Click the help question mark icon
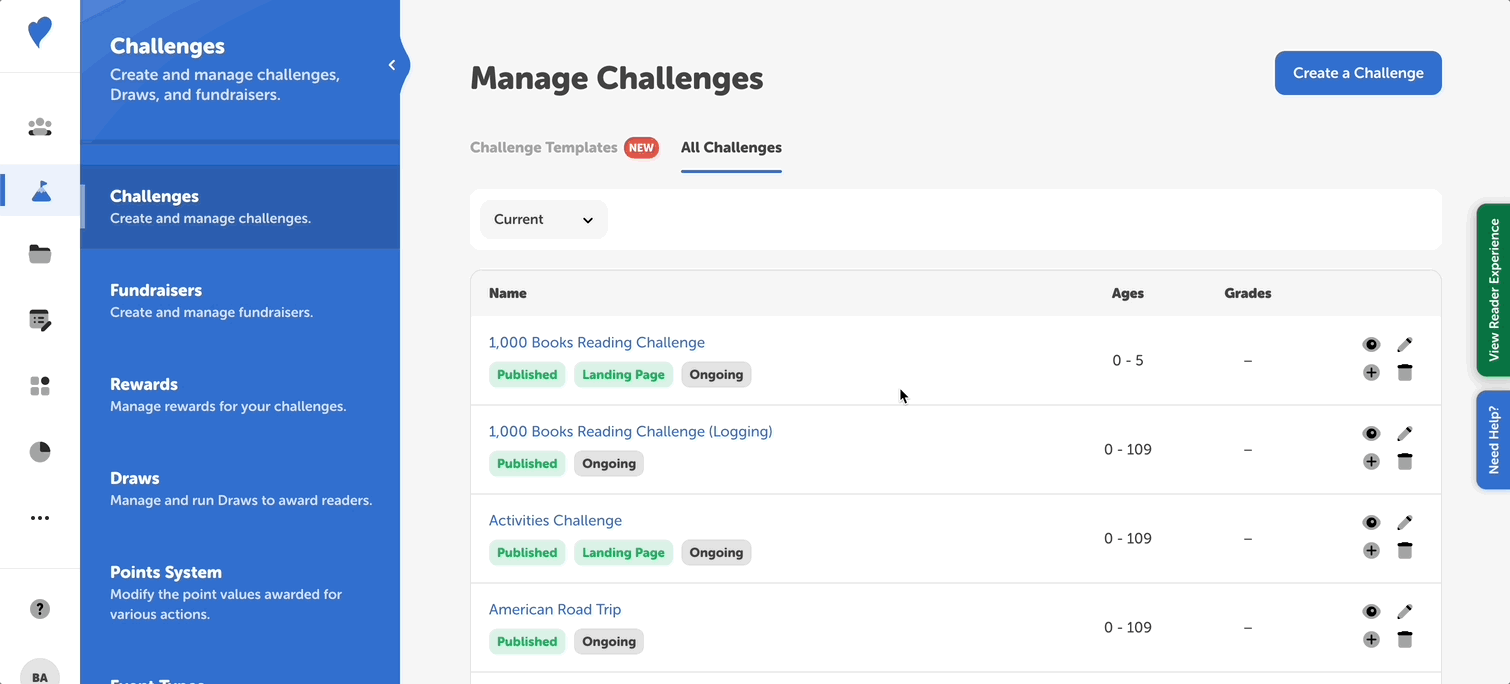1510x684 pixels. click(x=40, y=609)
